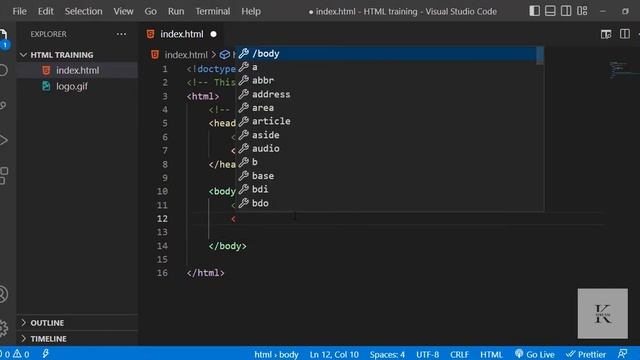Change encoding via UTF-8
640x360 pixels.
(427, 354)
